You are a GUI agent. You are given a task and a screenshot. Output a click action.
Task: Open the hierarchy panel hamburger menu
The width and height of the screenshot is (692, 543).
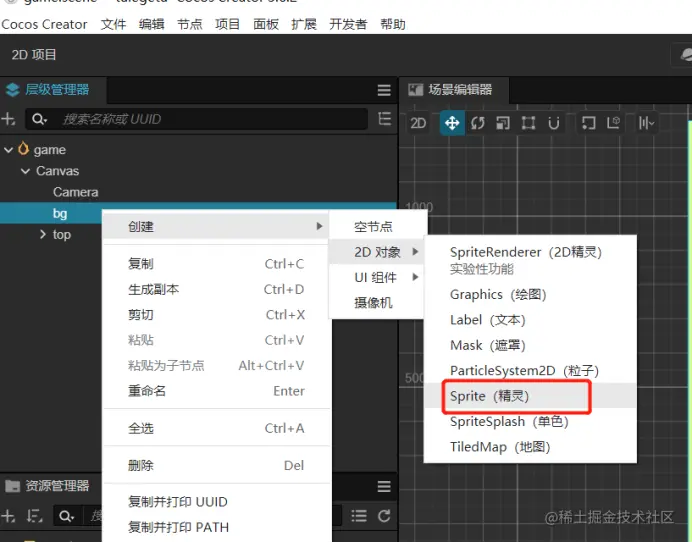pyautogui.click(x=384, y=90)
